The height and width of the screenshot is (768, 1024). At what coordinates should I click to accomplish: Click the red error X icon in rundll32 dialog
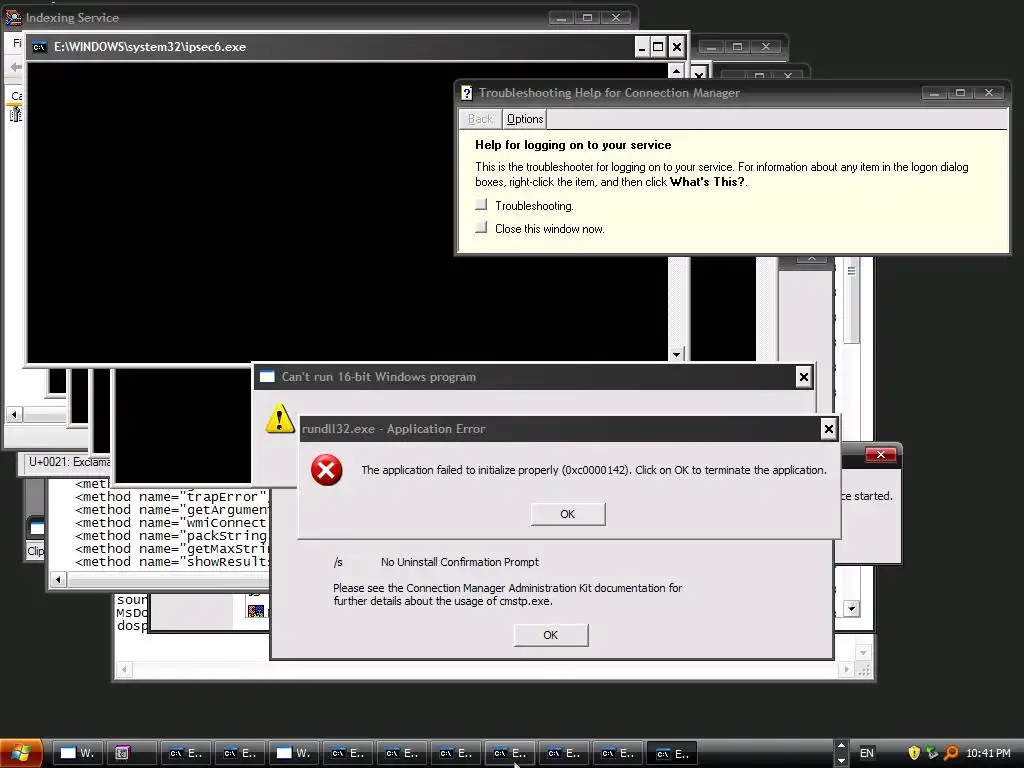327,470
